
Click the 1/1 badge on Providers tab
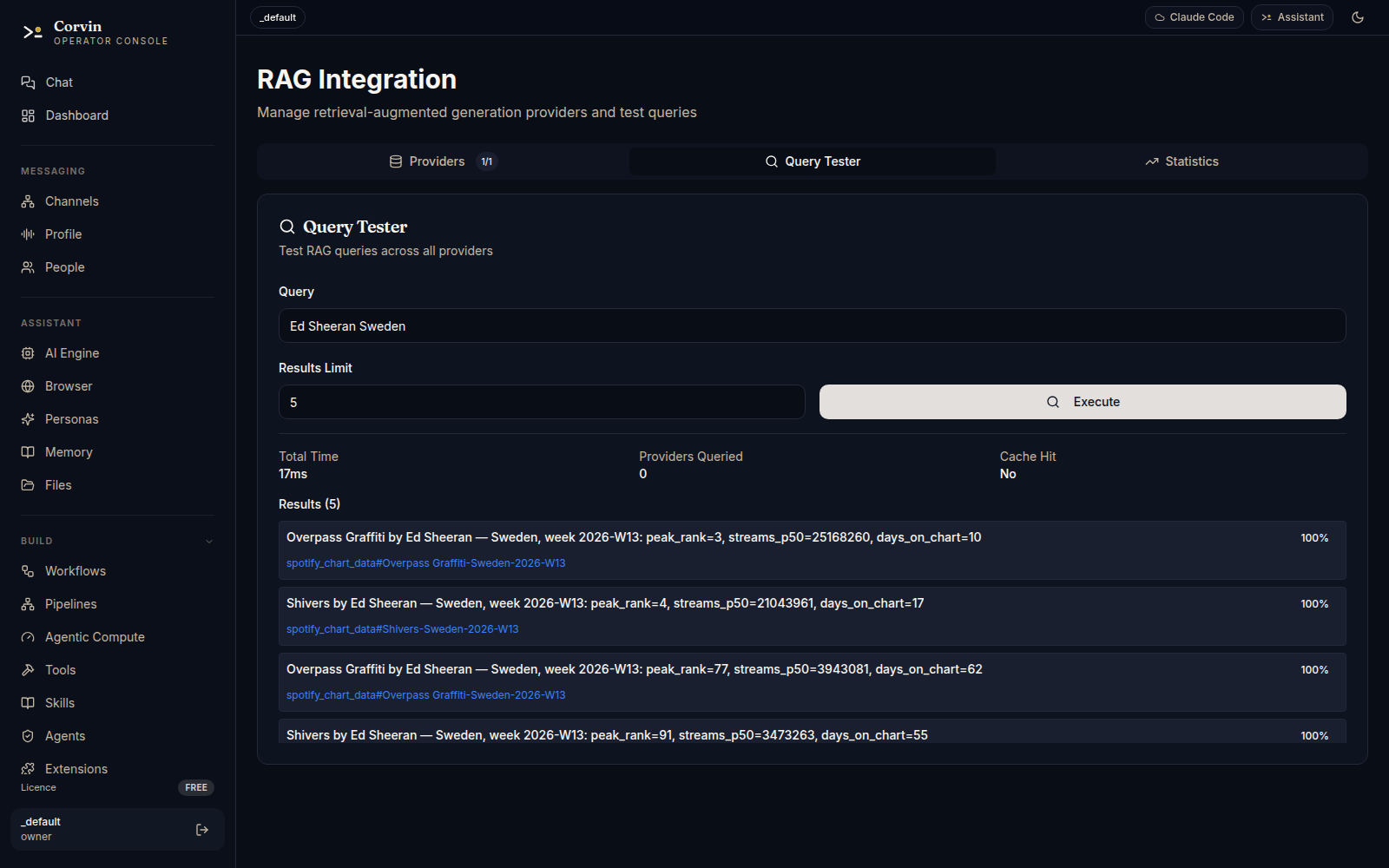pyautogui.click(x=487, y=161)
